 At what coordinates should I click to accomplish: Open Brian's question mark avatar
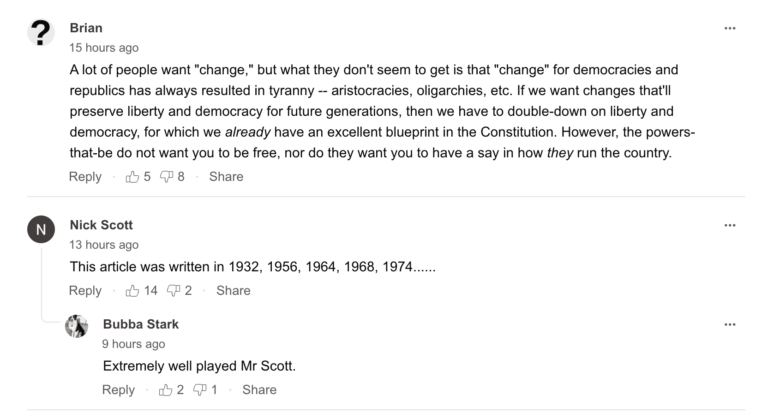[41, 33]
